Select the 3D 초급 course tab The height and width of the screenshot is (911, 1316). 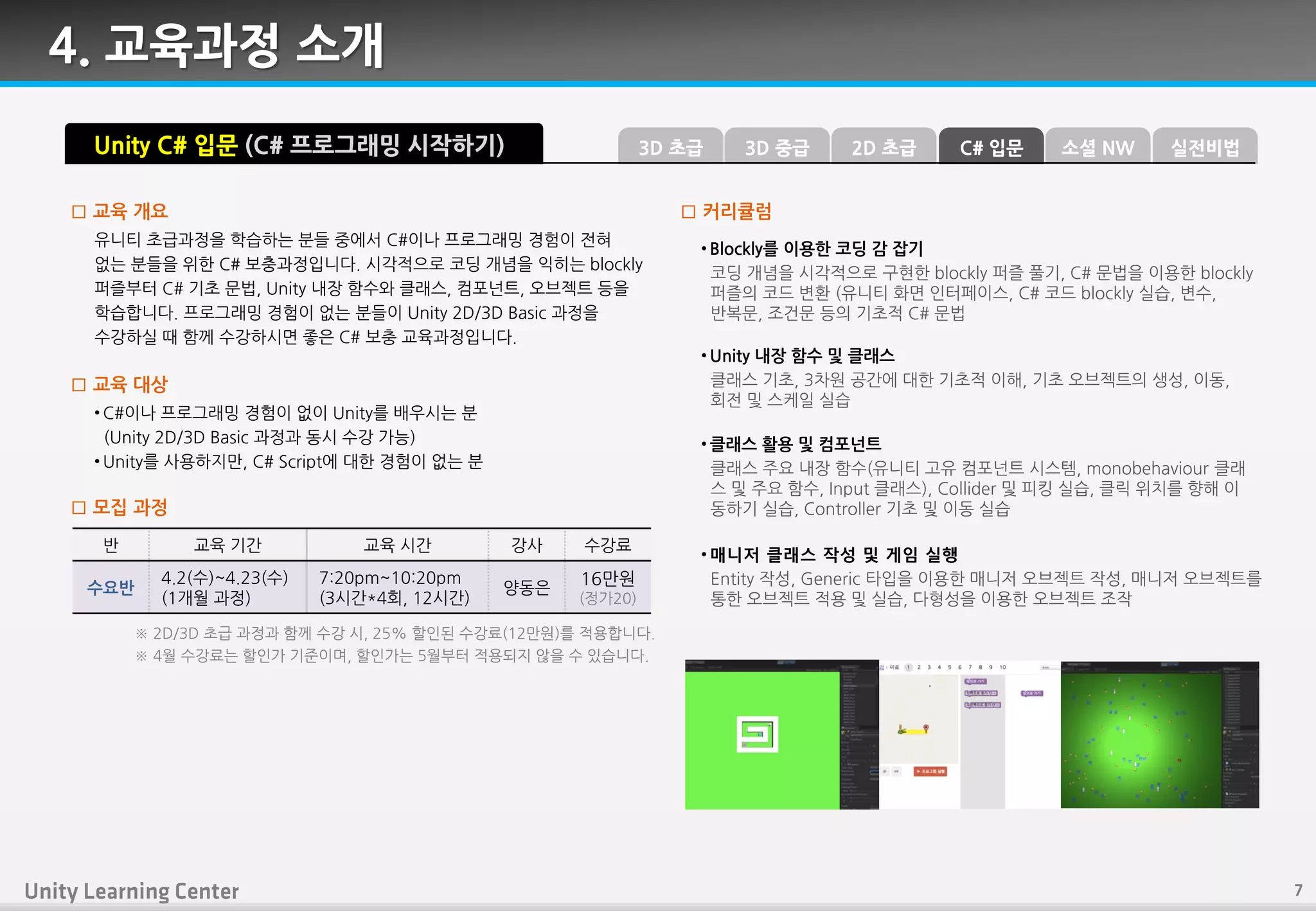(x=670, y=146)
